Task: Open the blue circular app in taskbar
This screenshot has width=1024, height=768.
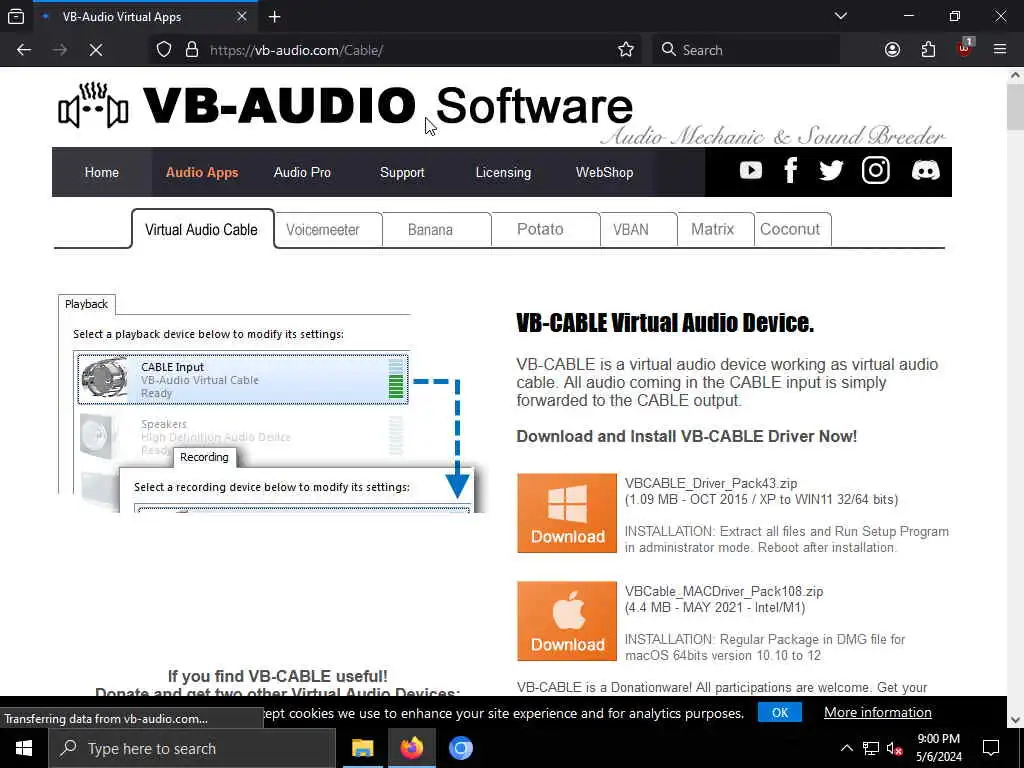Action: click(460, 748)
